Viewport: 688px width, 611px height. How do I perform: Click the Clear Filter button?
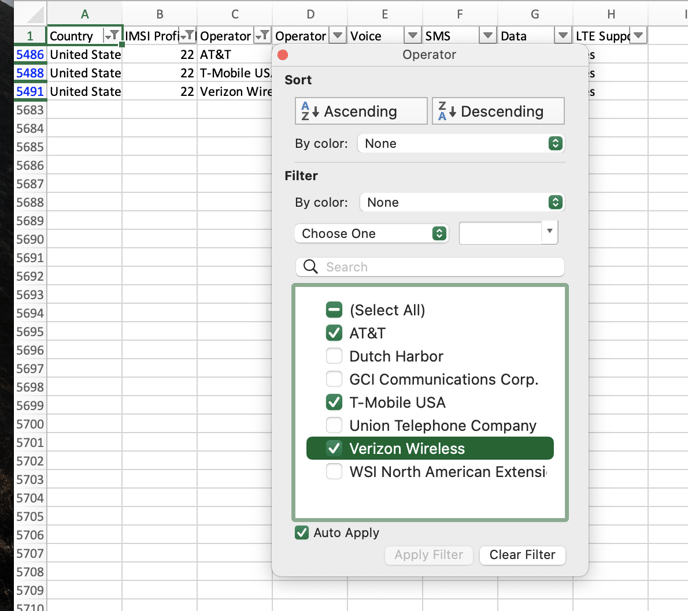click(522, 555)
